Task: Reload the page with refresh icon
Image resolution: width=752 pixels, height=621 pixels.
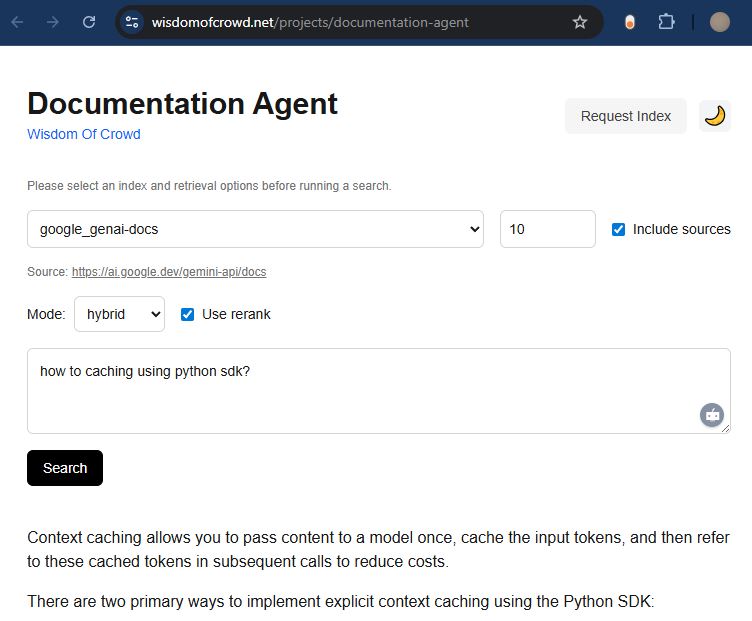Action: click(x=89, y=22)
